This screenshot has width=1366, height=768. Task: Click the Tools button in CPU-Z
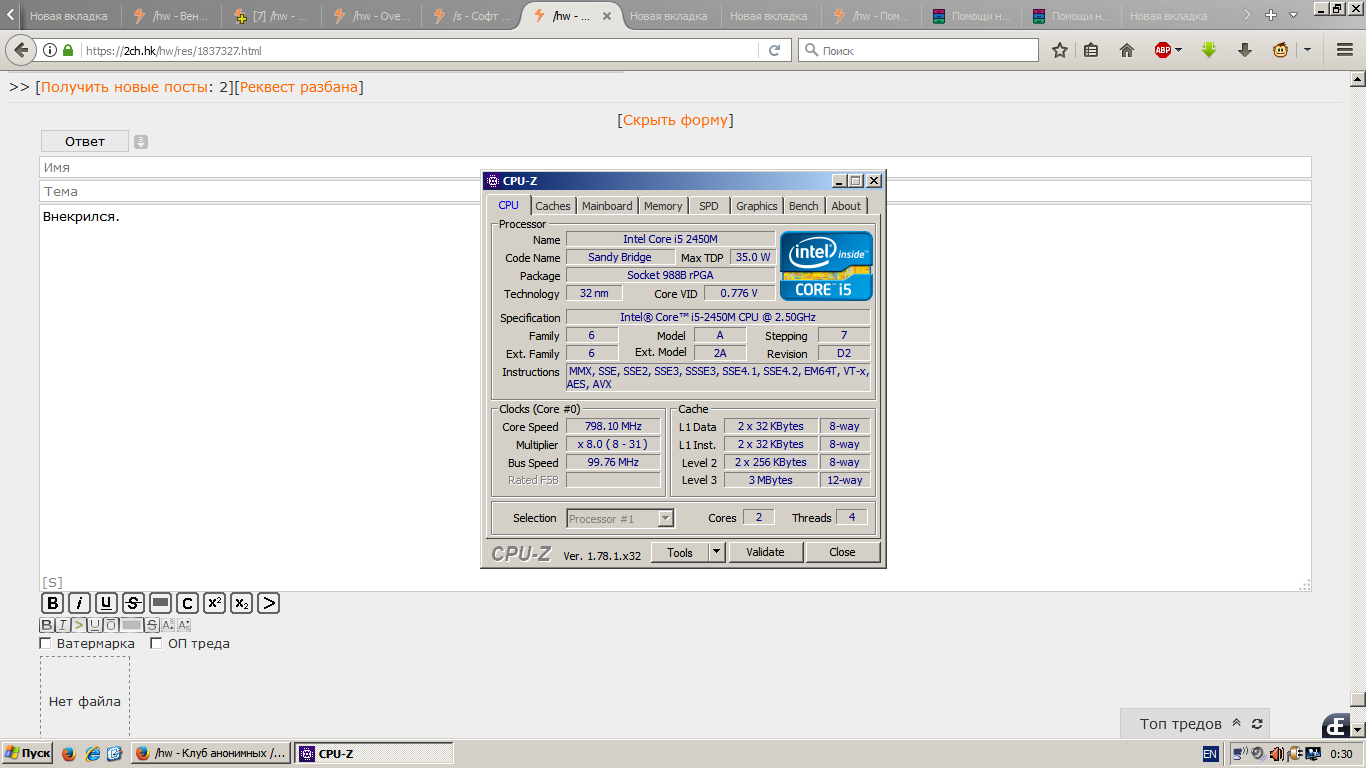pyautogui.click(x=680, y=552)
